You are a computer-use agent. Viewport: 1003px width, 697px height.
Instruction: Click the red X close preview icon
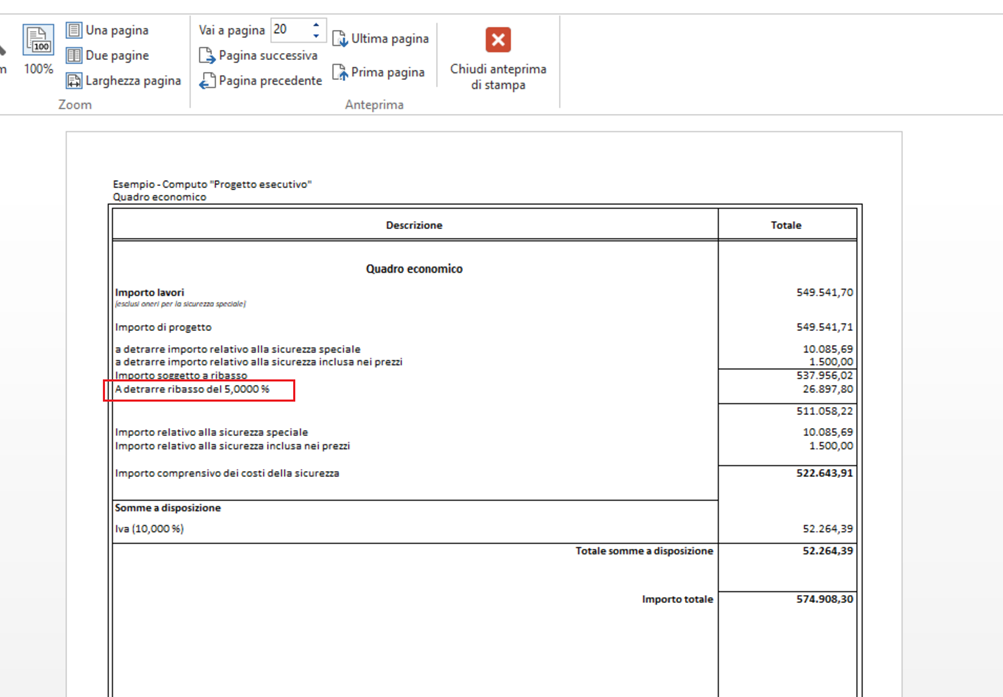coord(498,40)
